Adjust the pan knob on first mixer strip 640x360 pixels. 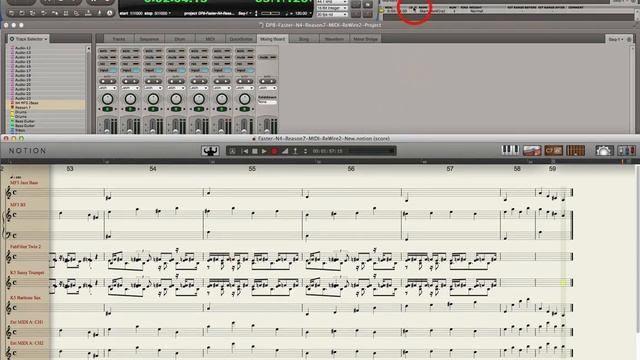107,99
